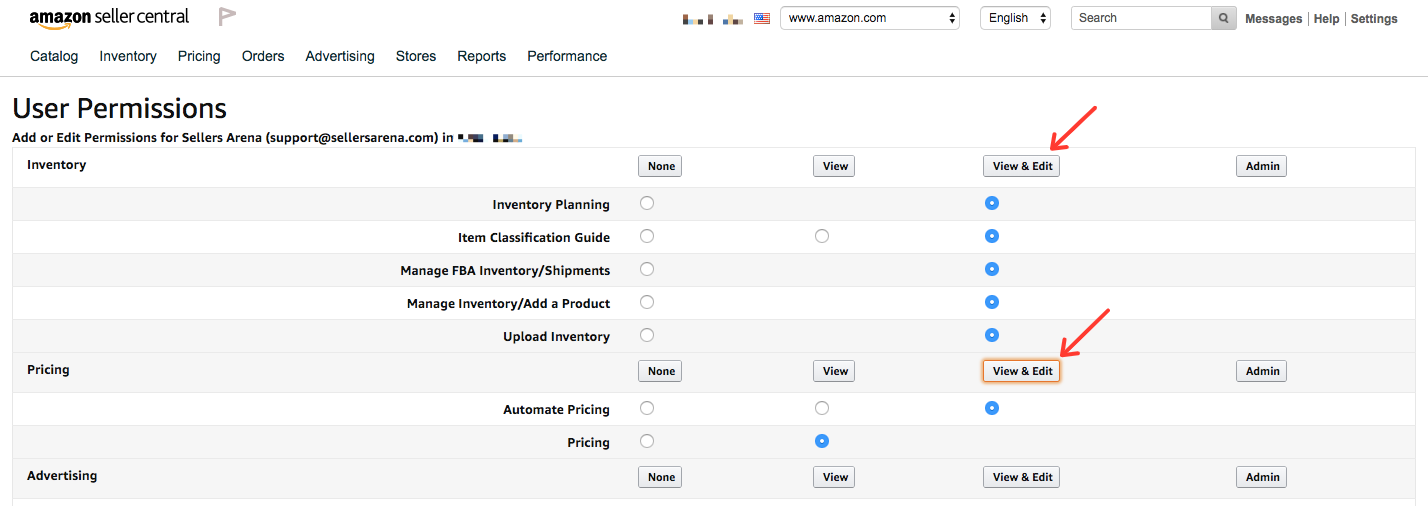
Task: Open the English language dropdown
Action: pos(1015,18)
